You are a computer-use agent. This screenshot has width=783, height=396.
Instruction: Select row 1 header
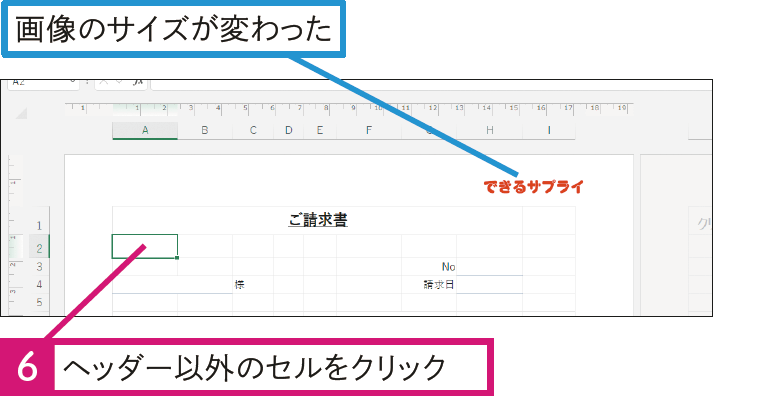[39, 220]
